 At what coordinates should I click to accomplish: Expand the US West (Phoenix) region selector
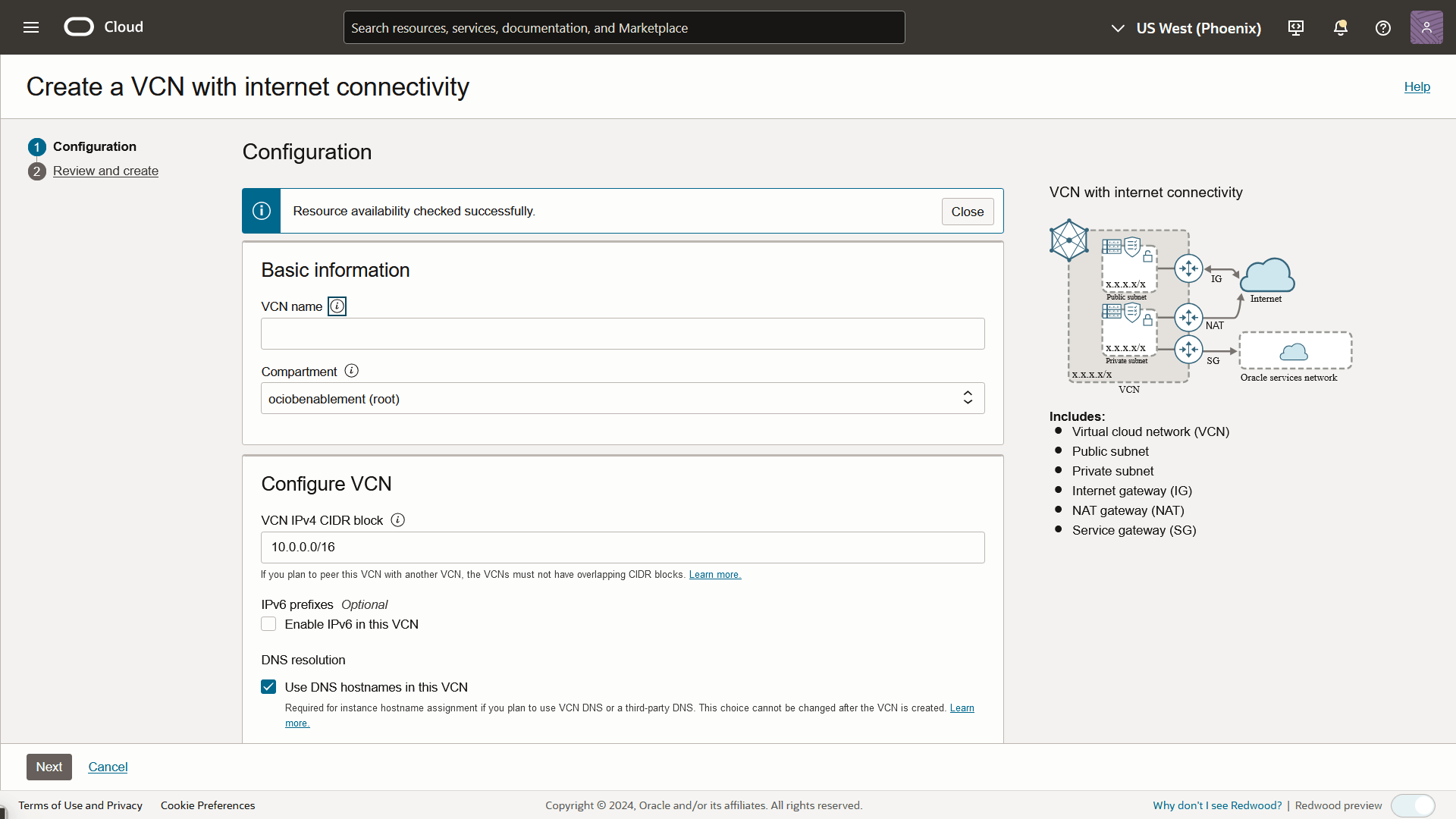(1185, 28)
